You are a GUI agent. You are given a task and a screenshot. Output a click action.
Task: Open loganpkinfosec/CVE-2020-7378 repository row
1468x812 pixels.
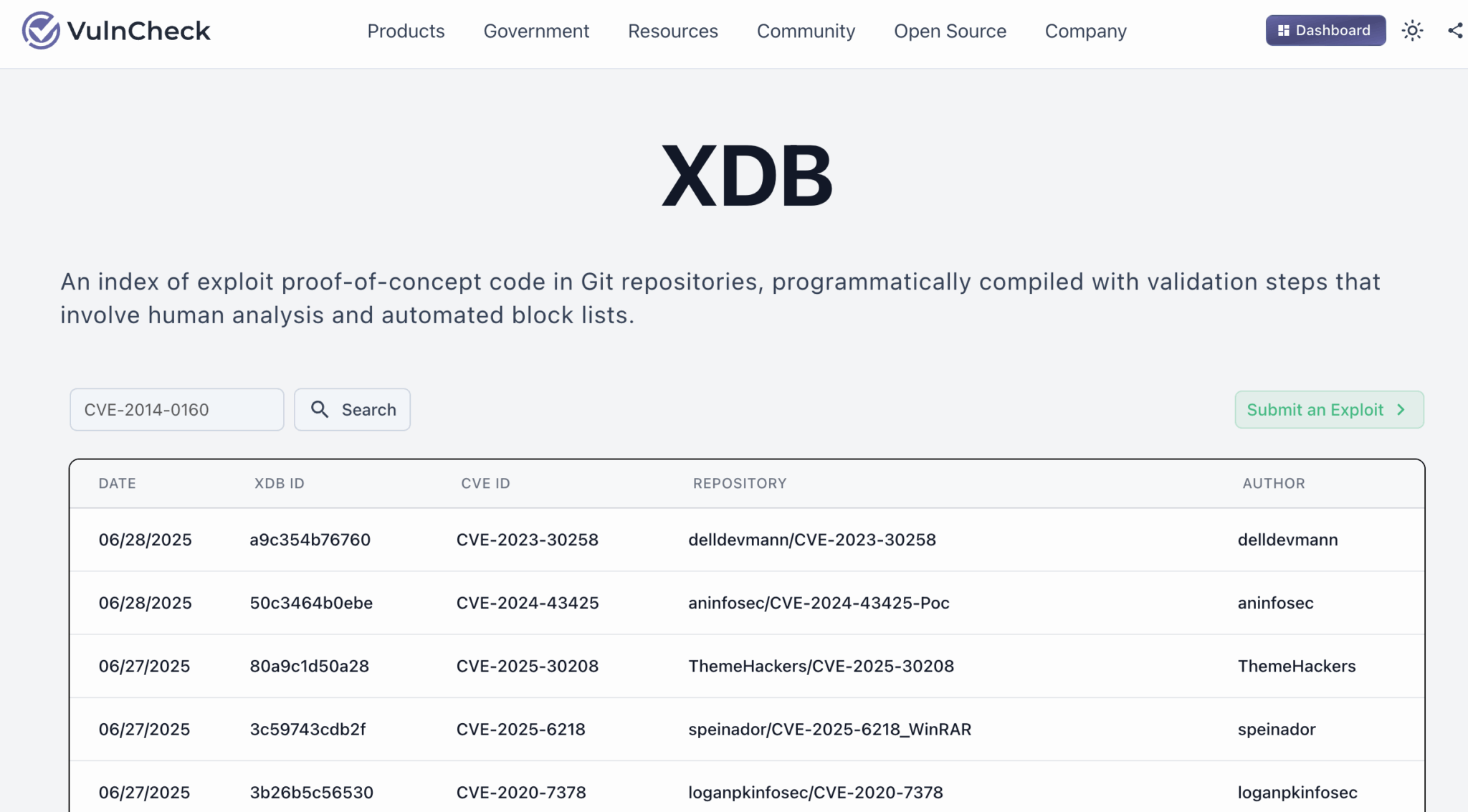pyautogui.click(x=815, y=792)
